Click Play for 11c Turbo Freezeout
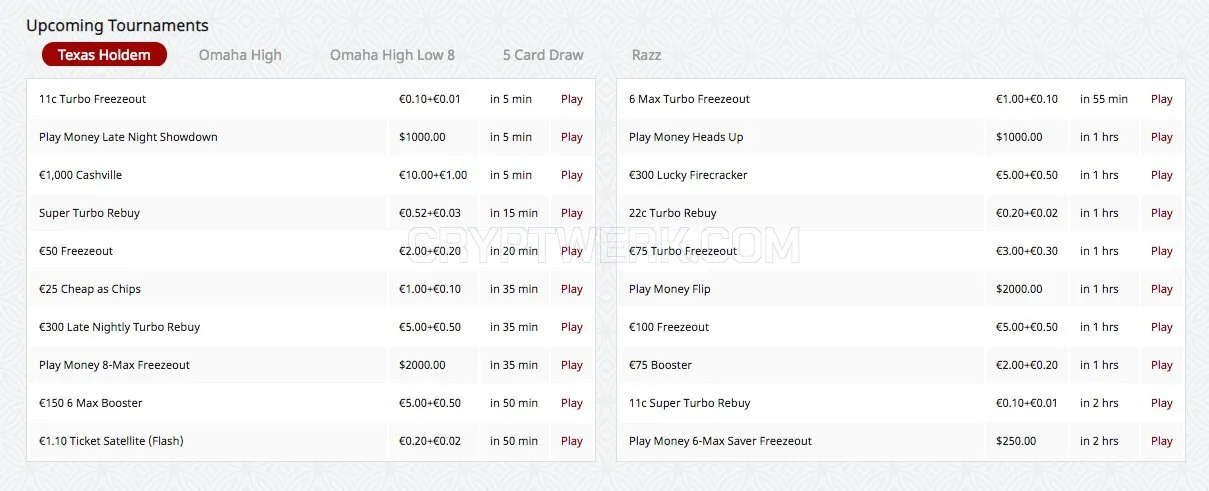The width and height of the screenshot is (1209, 491). [x=572, y=99]
